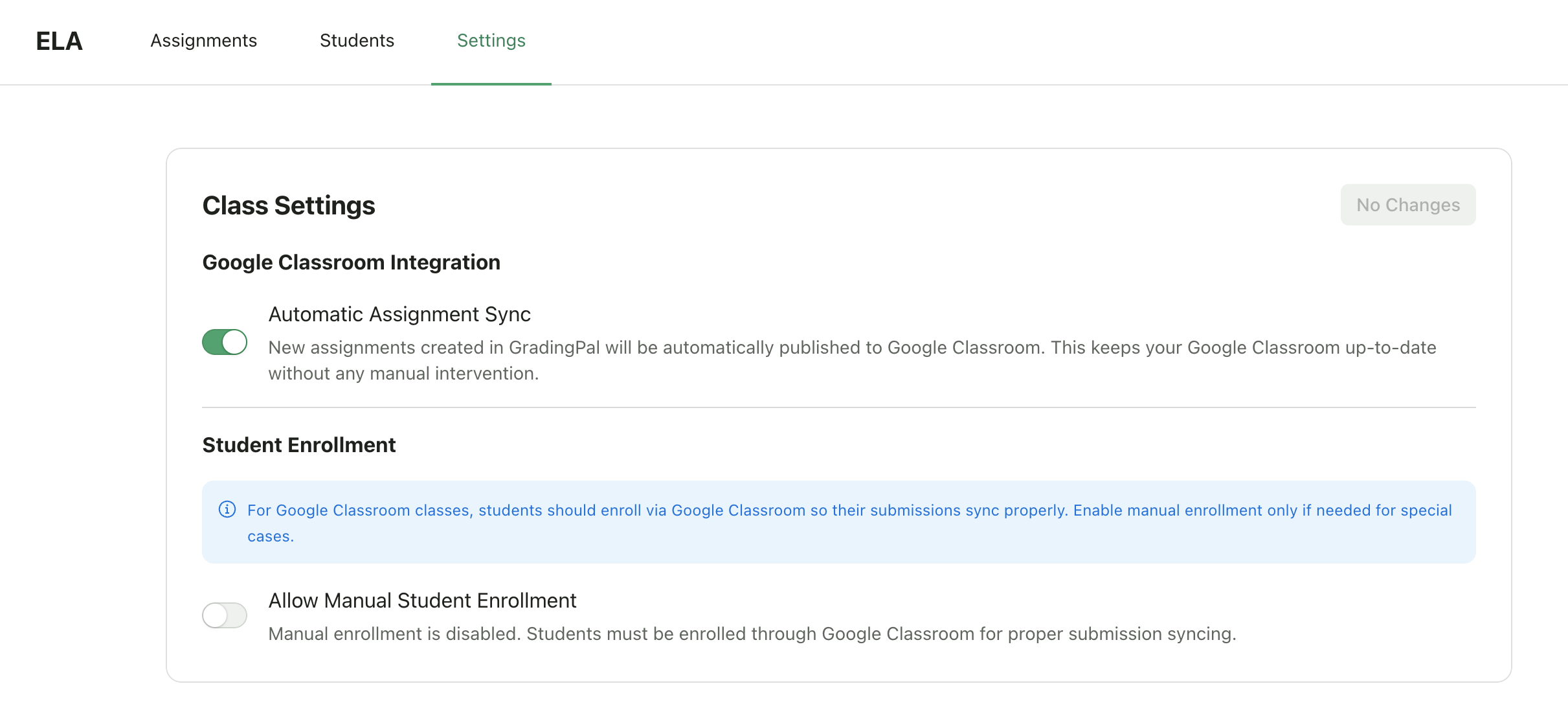Click the info icon in the enrollment banner
The width and height of the screenshot is (1568, 719).
tap(227, 510)
